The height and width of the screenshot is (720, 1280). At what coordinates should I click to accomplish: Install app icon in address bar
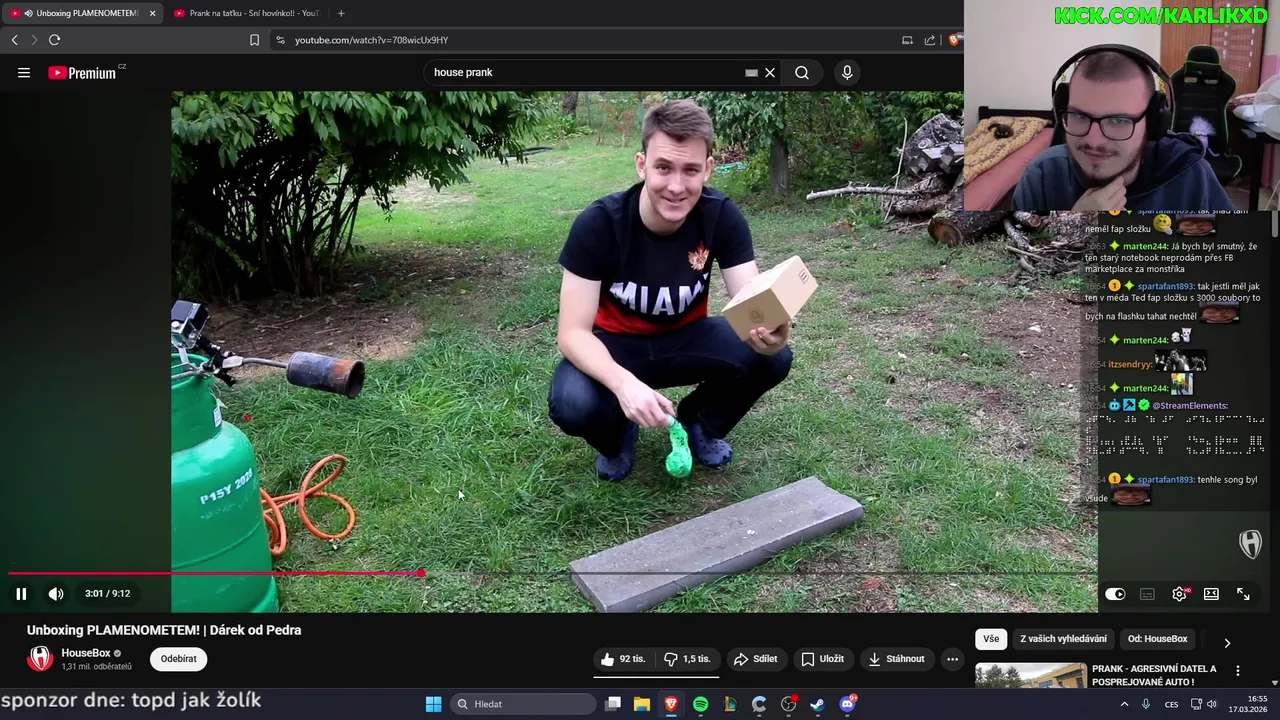(x=907, y=40)
